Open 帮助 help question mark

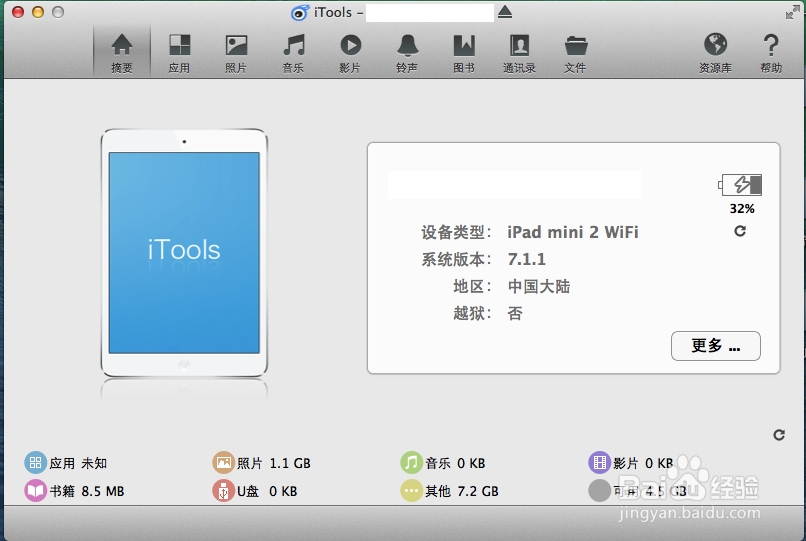[x=771, y=53]
